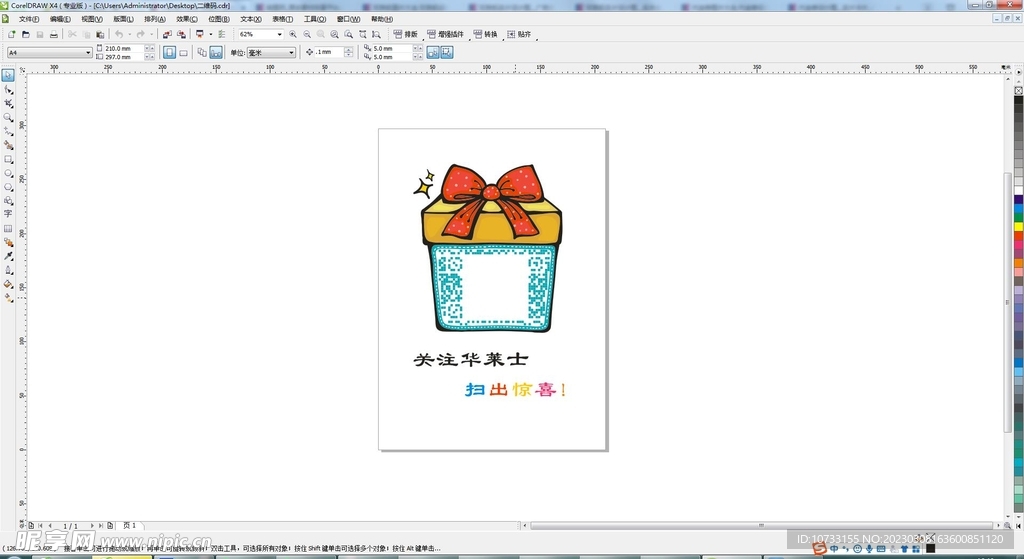Open the 文件 menu
The height and width of the screenshot is (559, 1024).
[28, 19]
